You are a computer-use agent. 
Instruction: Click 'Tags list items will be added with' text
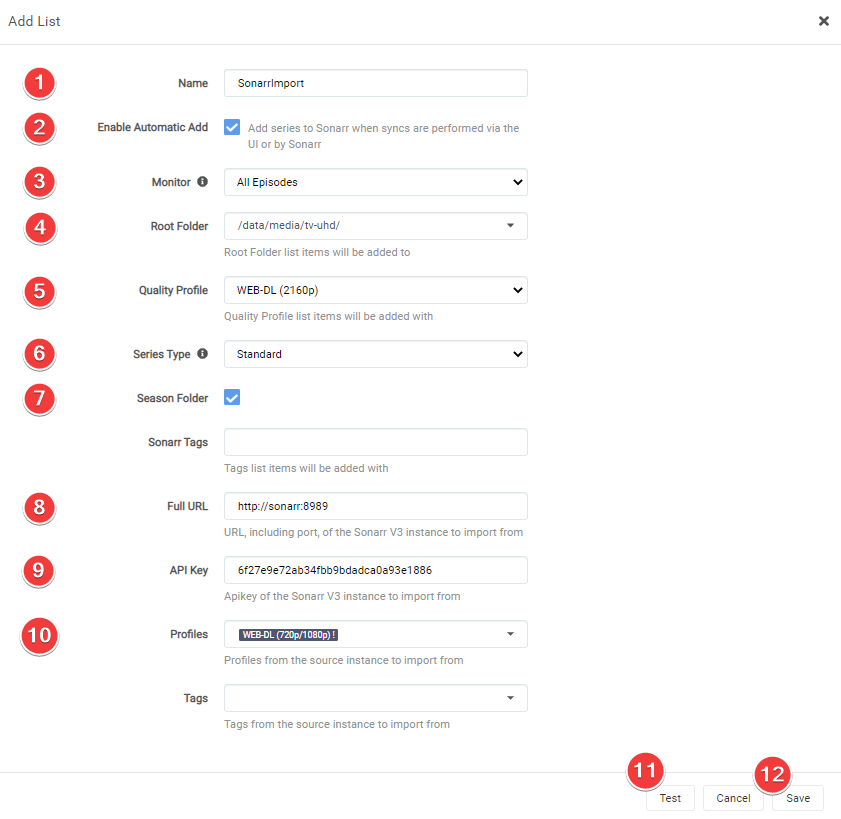point(306,468)
